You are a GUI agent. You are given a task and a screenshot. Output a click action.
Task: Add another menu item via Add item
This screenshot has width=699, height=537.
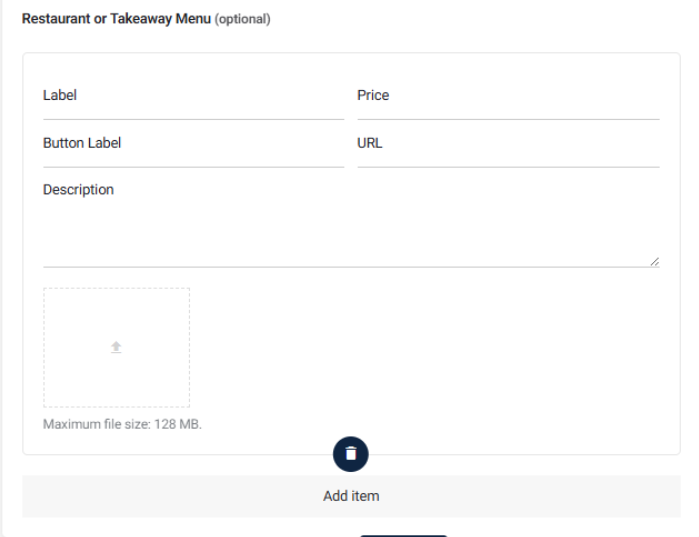click(x=351, y=496)
